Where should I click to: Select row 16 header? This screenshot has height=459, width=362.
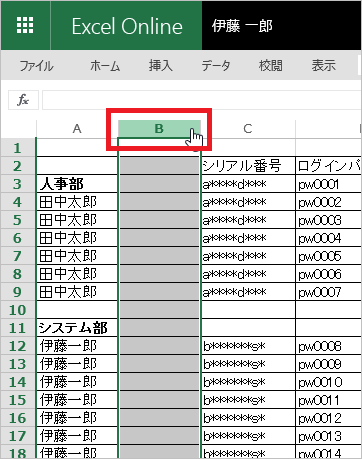[x=18, y=418]
